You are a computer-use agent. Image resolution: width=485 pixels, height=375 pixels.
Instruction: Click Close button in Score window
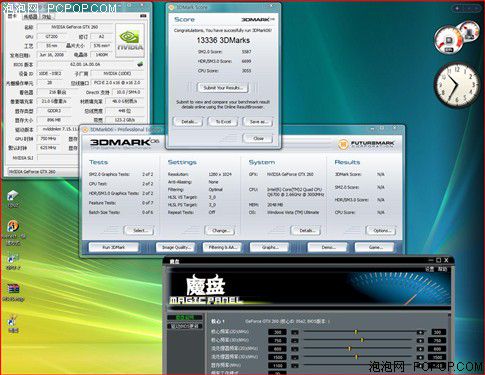pyautogui.click(x=258, y=138)
